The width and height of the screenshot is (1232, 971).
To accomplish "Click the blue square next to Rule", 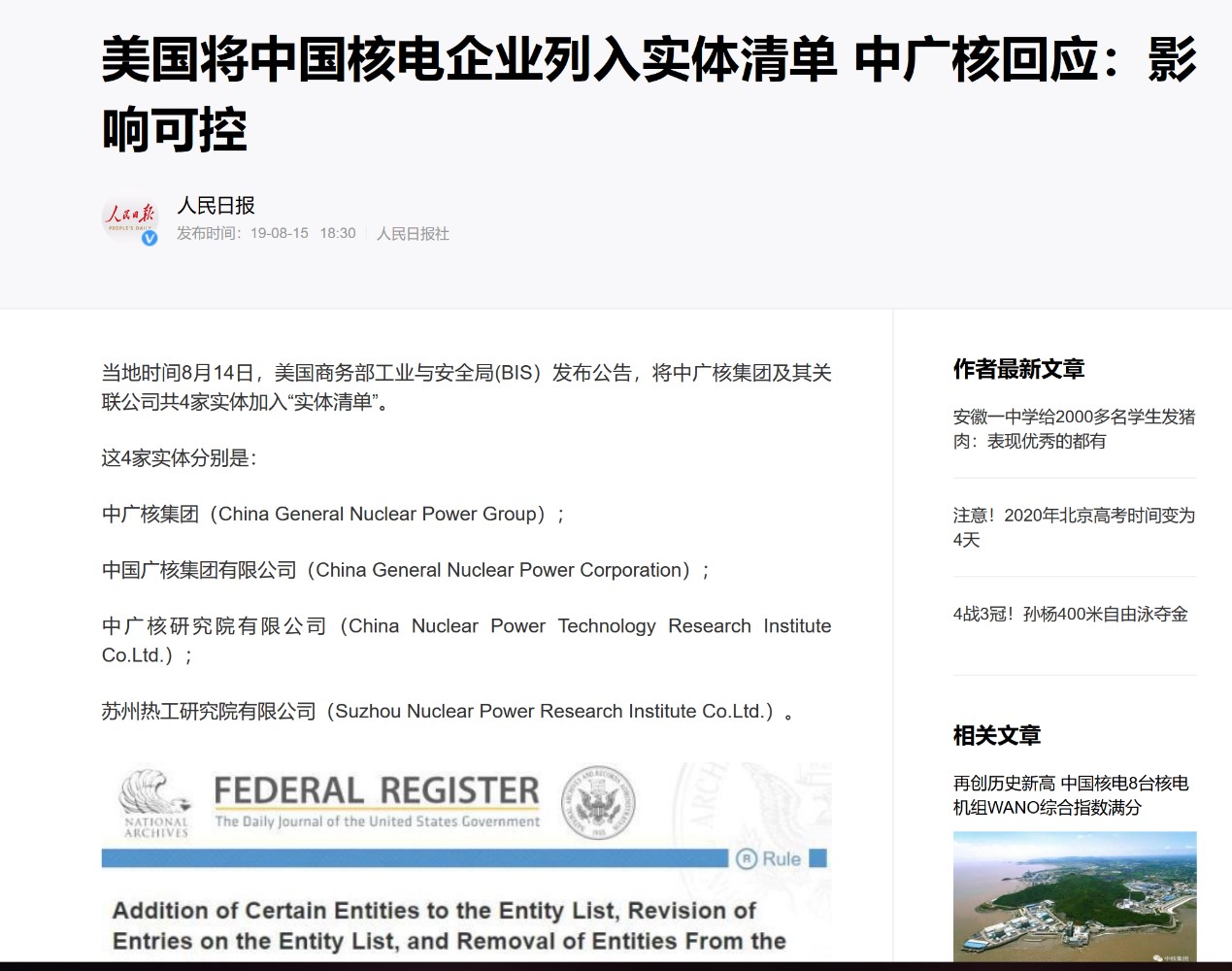I will point(817,858).
